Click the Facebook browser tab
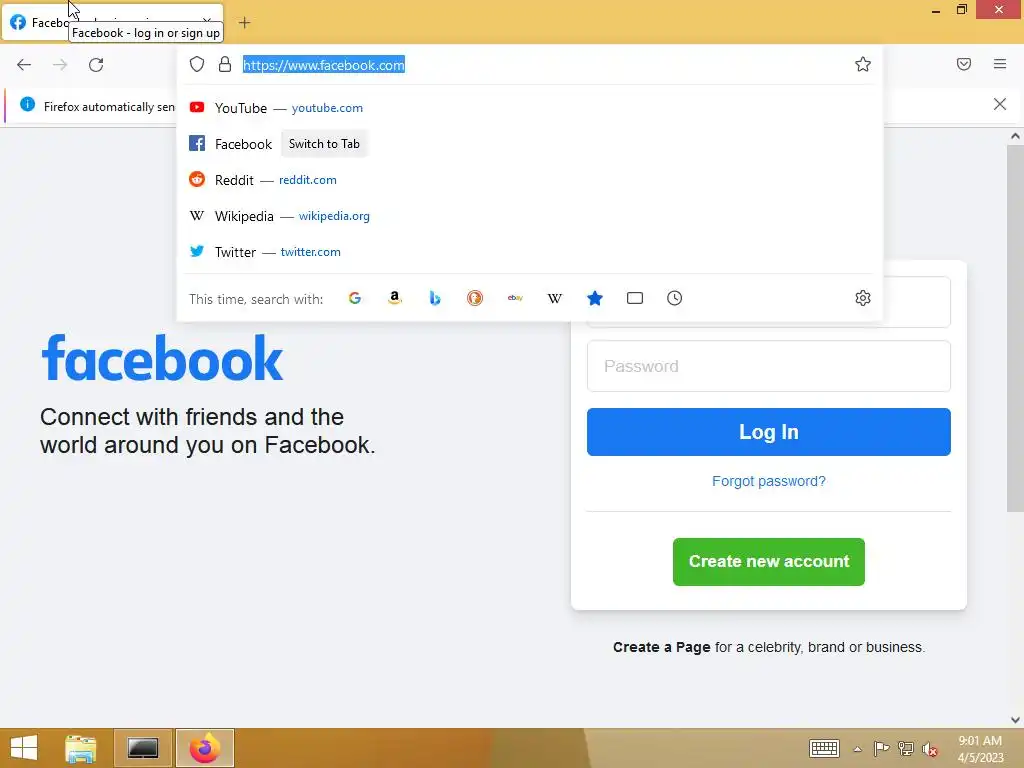 112,23
